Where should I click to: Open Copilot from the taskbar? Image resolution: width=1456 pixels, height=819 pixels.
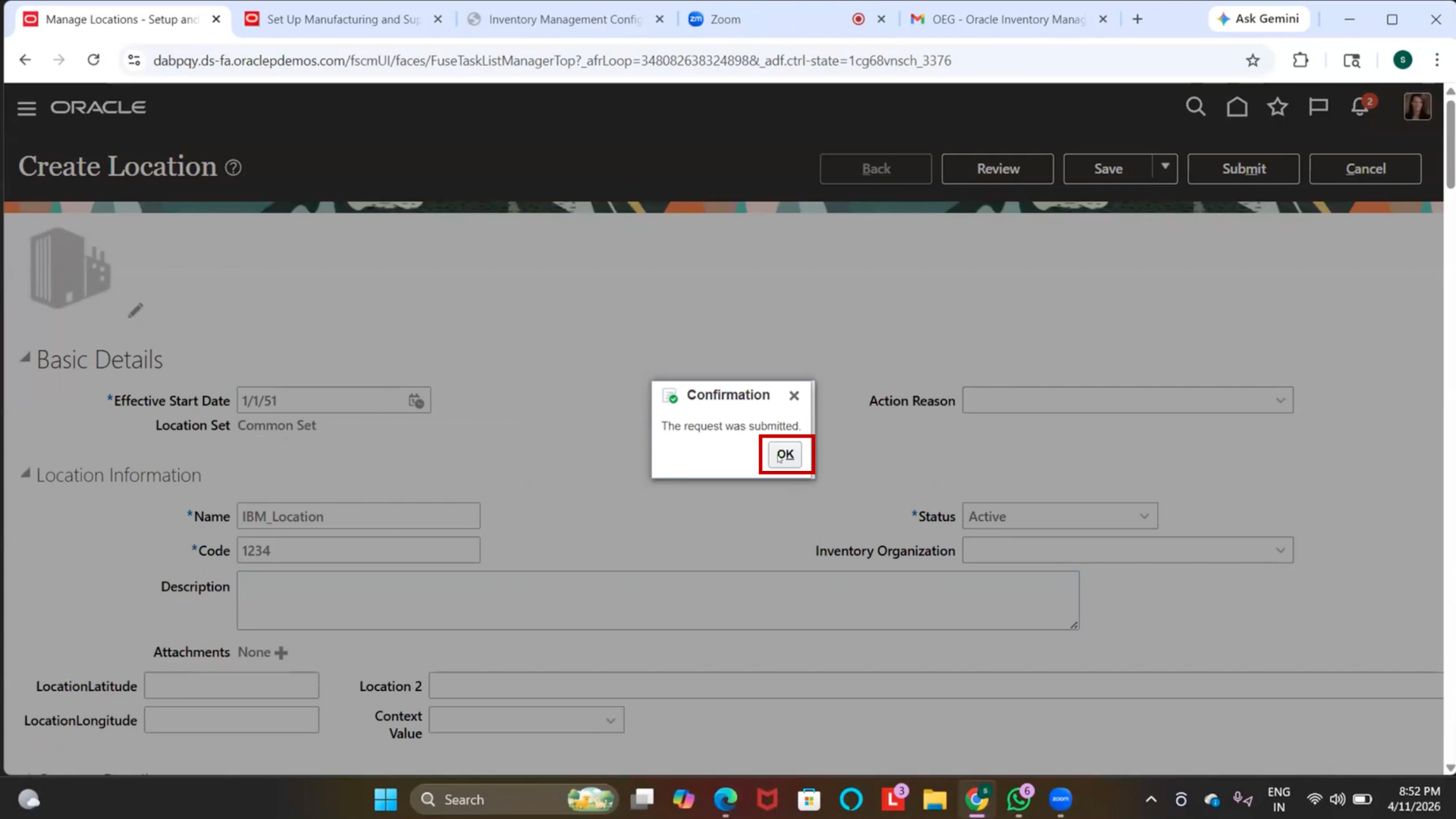[x=684, y=799]
